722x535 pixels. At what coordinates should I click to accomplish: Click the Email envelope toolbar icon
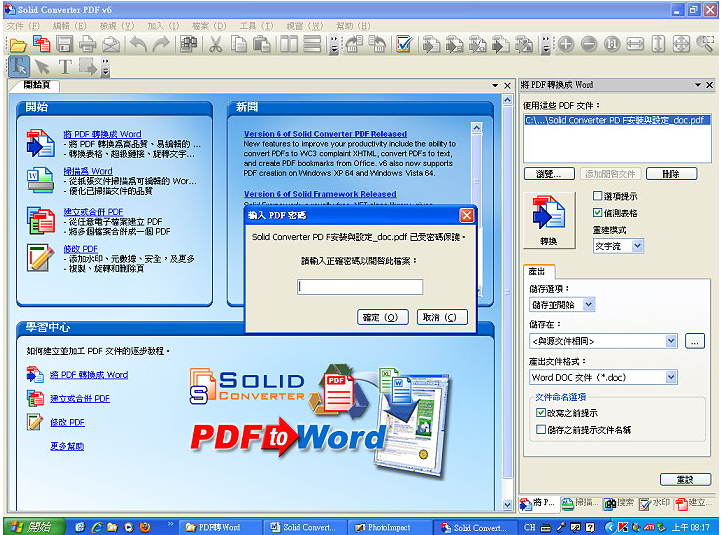[111, 45]
